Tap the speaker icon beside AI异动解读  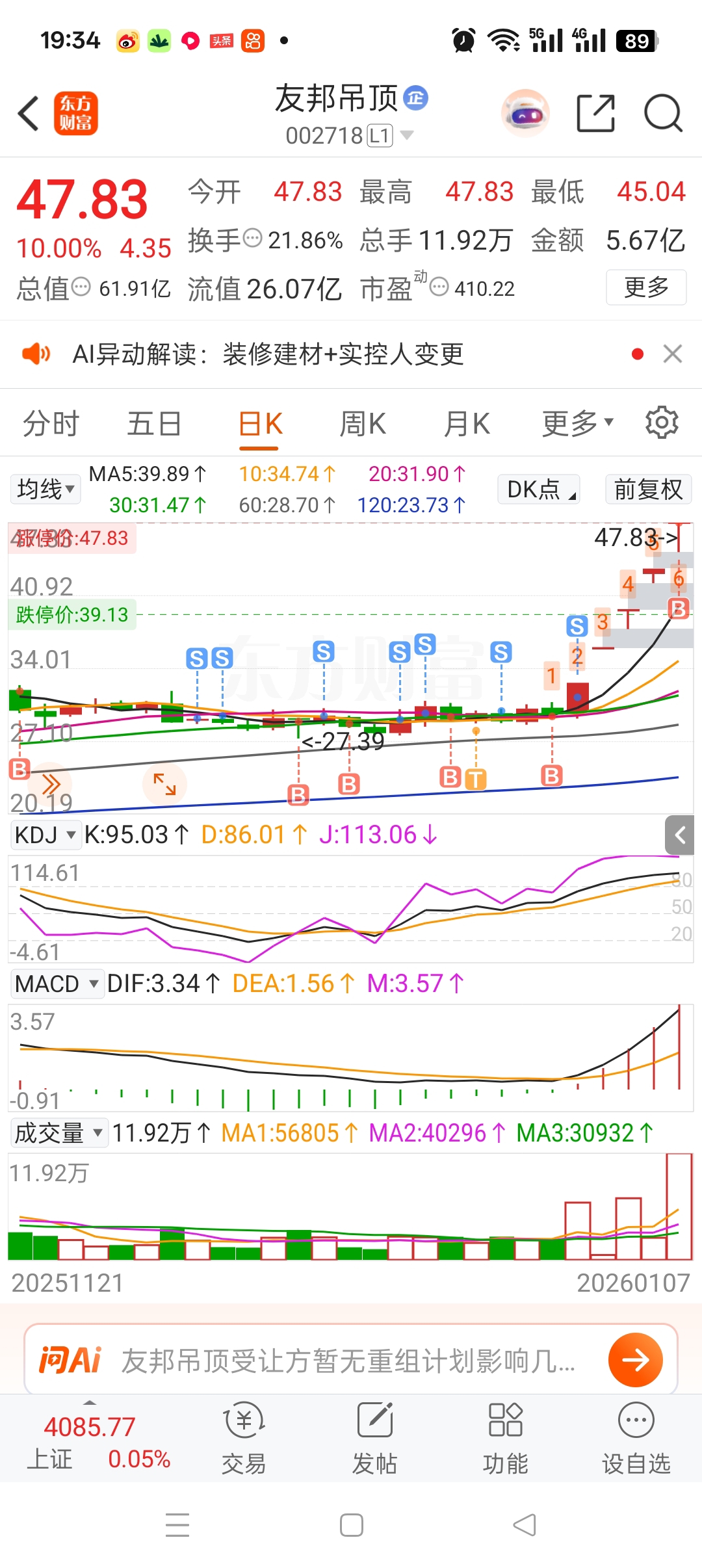[x=36, y=354]
